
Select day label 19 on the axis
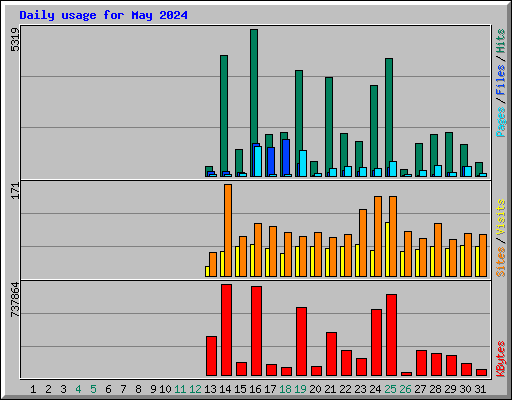point(300,389)
